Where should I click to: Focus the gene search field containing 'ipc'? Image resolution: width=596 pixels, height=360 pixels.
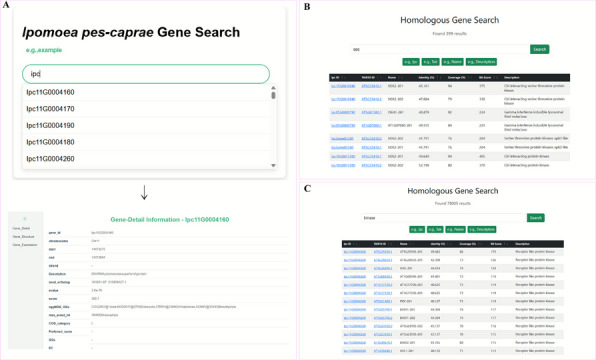tap(146, 74)
